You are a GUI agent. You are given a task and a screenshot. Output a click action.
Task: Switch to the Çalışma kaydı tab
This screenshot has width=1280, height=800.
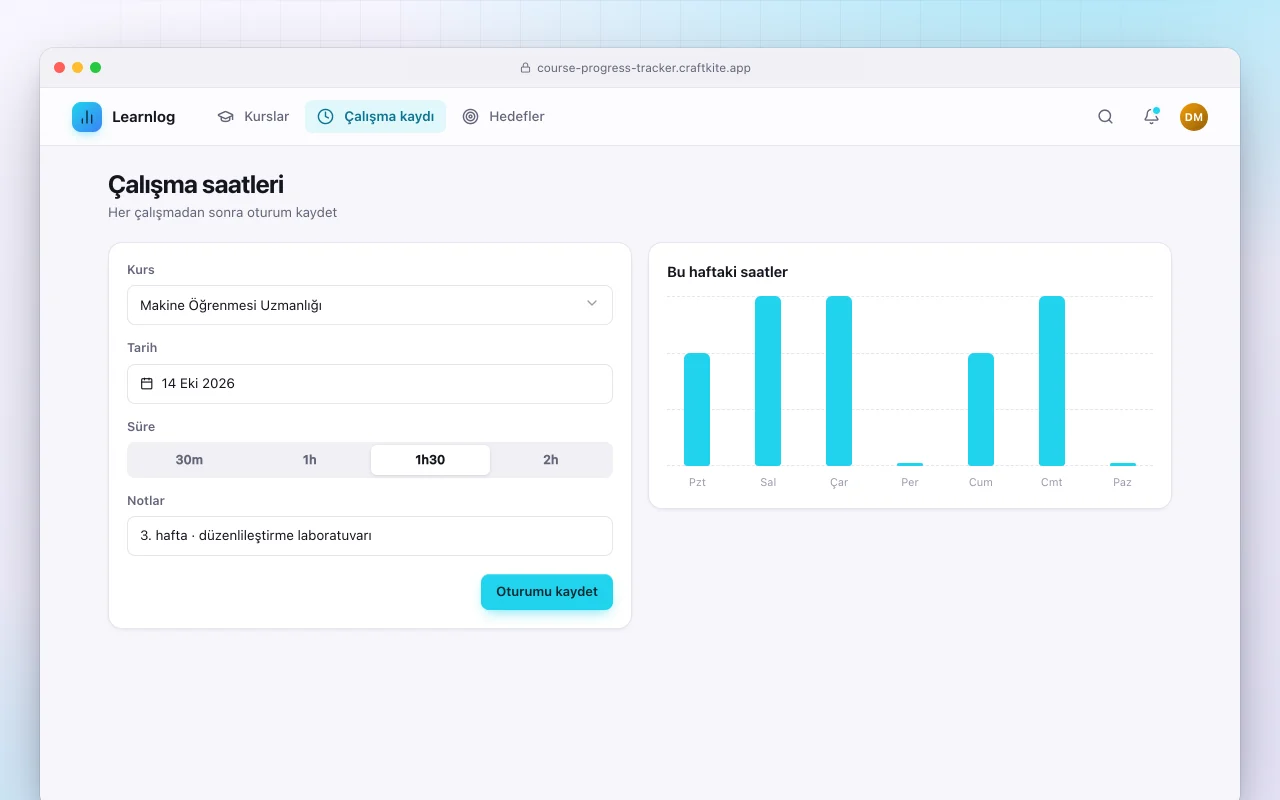tap(376, 117)
